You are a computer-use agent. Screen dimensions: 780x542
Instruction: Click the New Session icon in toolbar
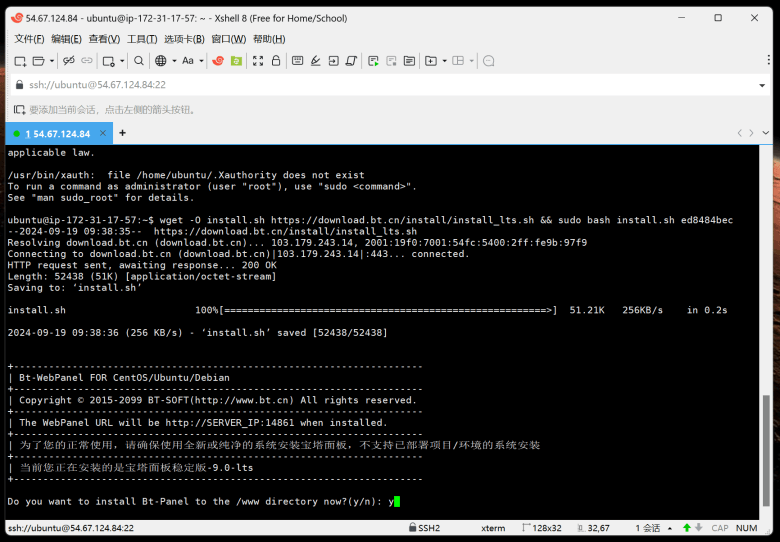[20, 61]
